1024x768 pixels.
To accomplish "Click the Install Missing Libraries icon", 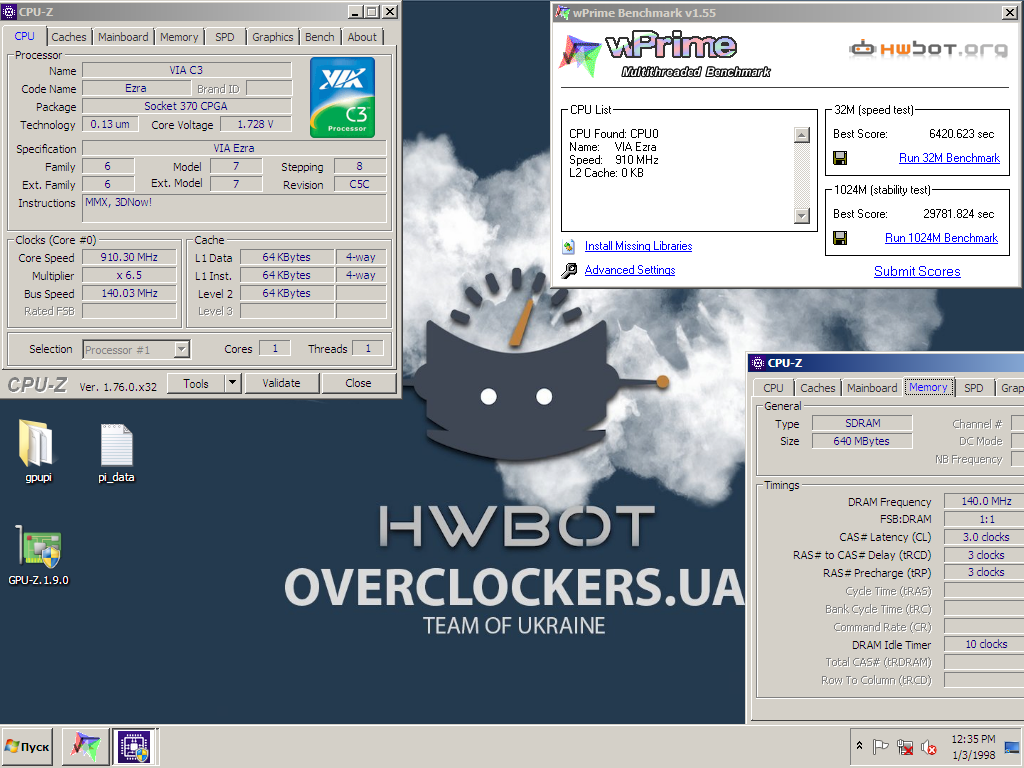I will (569, 246).
